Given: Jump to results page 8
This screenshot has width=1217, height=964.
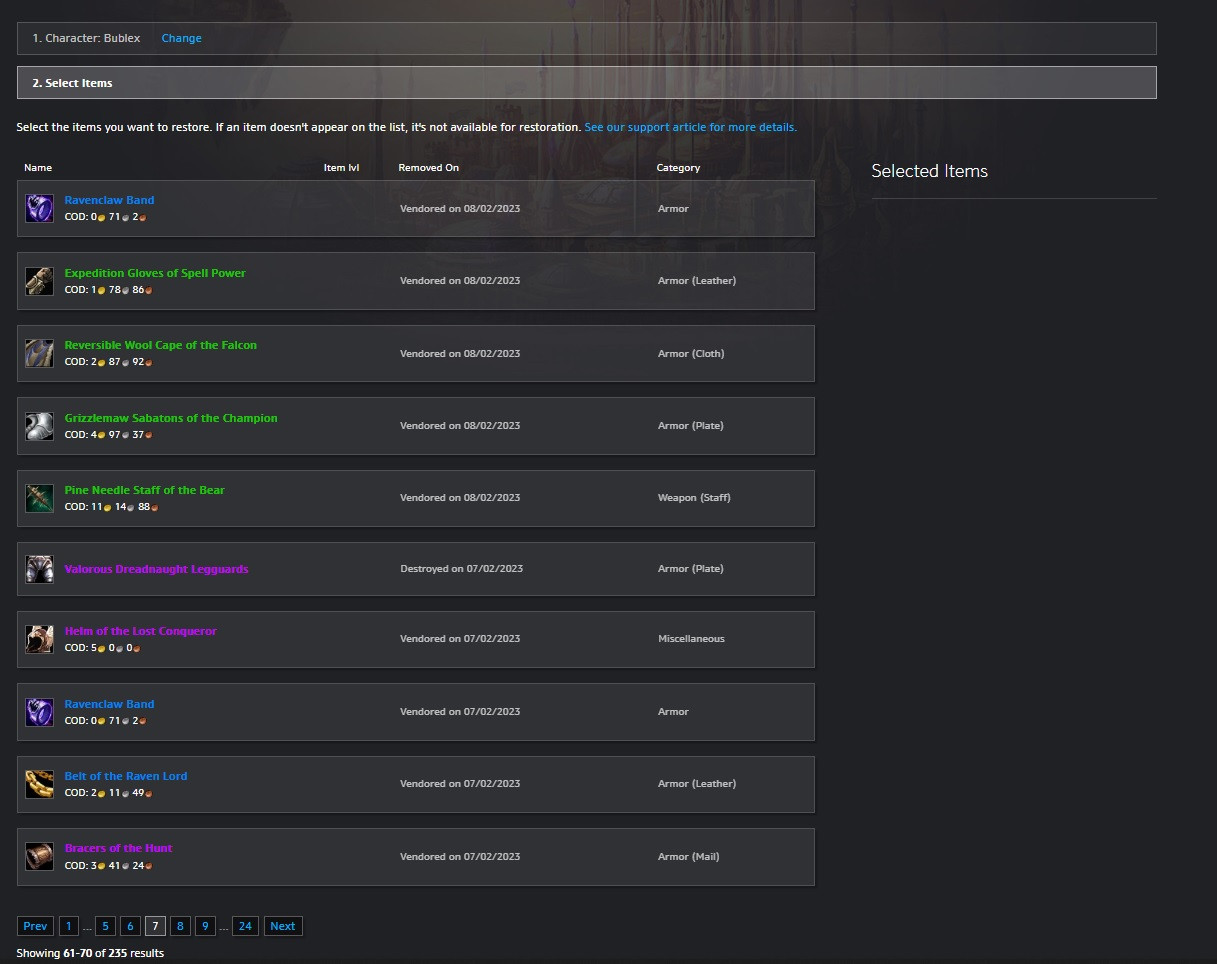Looking at the screenshot, I should point(180,926).
